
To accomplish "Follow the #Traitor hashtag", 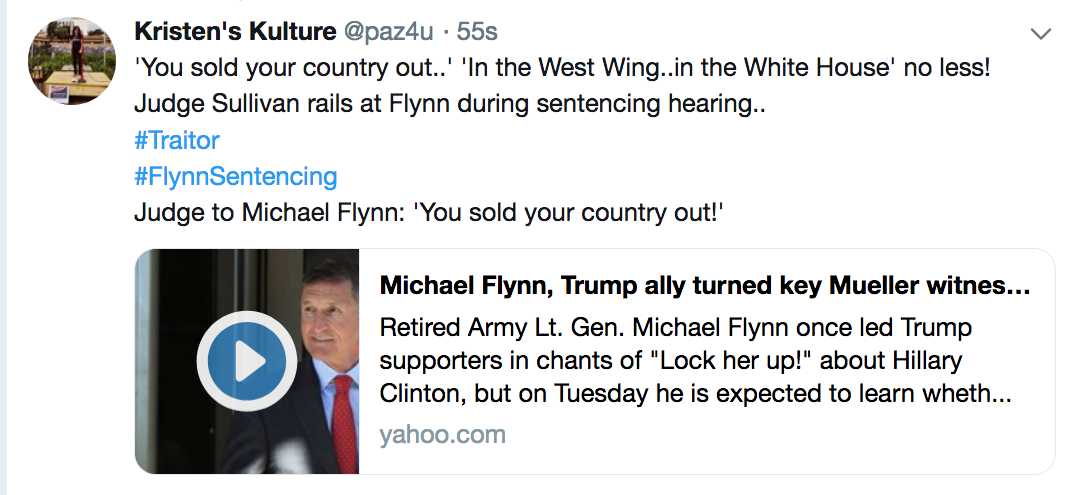I will 176,140.
